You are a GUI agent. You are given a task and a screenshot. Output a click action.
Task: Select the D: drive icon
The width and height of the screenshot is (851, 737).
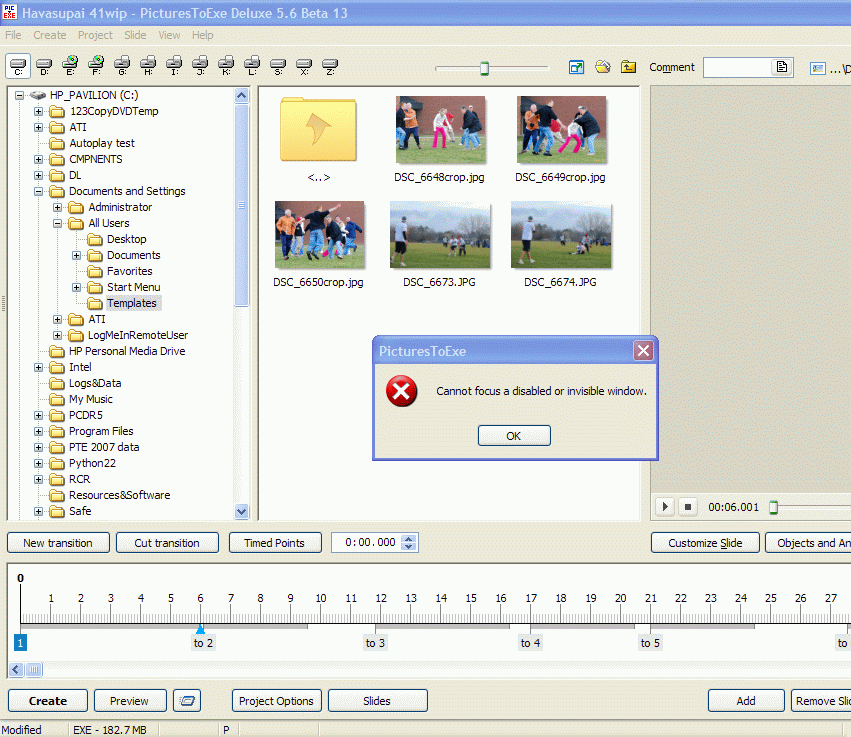point(44,66)
